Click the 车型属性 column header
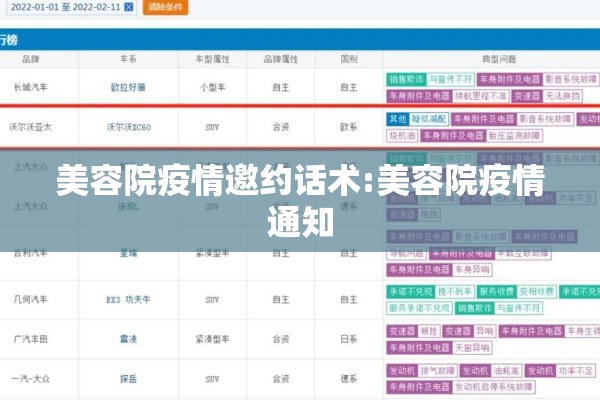Screen dimensions: 600x400 212,59
